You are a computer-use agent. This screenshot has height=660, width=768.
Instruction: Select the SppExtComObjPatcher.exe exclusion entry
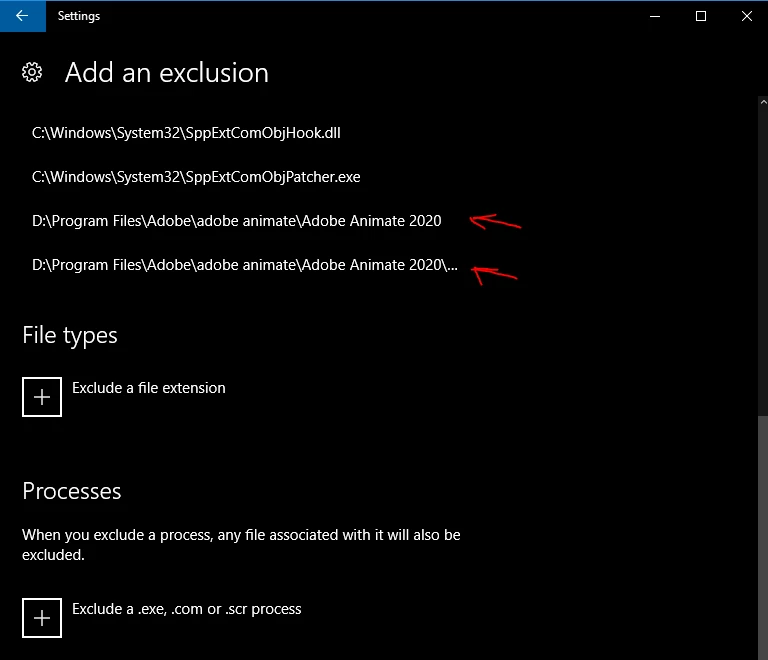point(196,177)
